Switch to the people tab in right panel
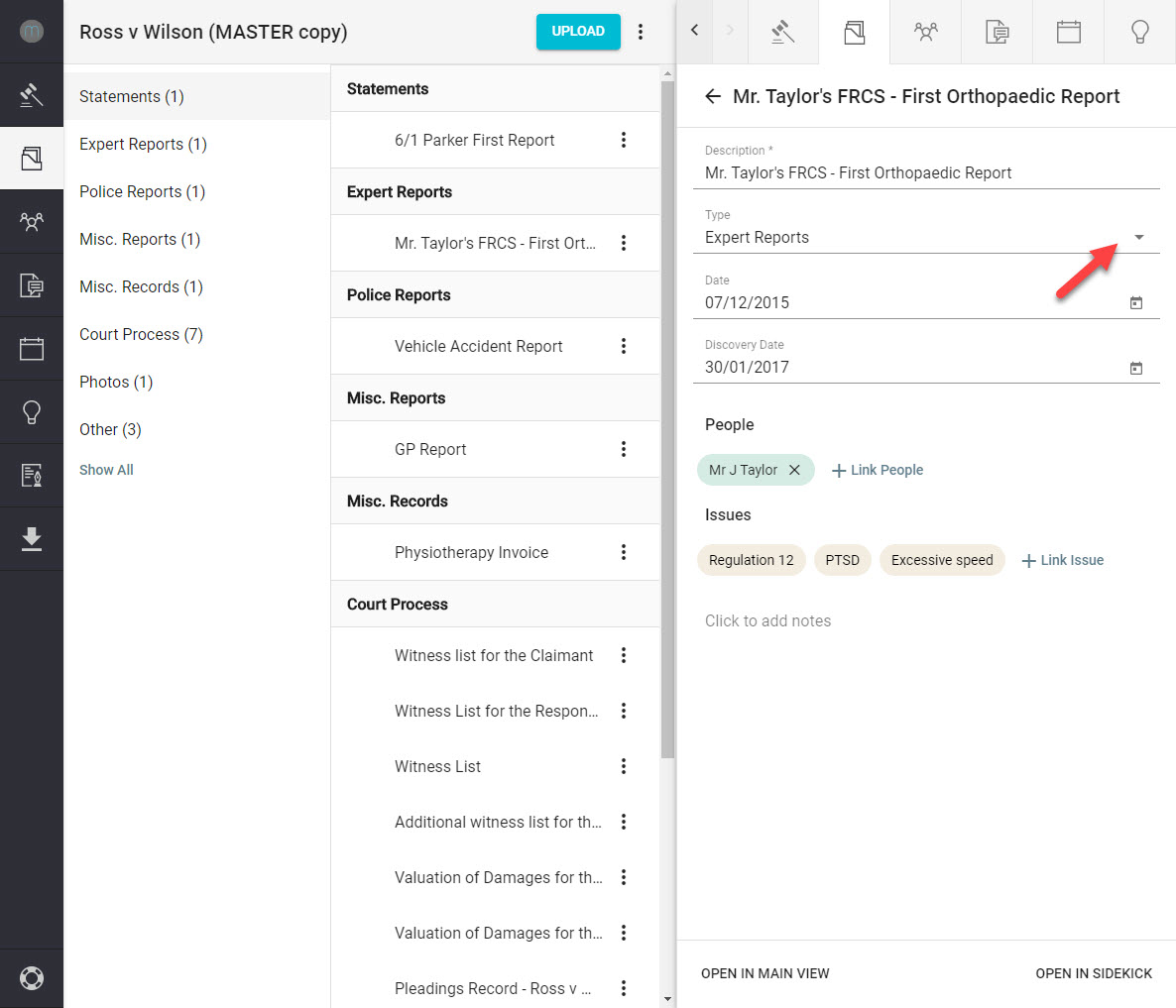The width and height of the screenshot is (1176, 1008). pyautogui.click(x=925, y=32)
